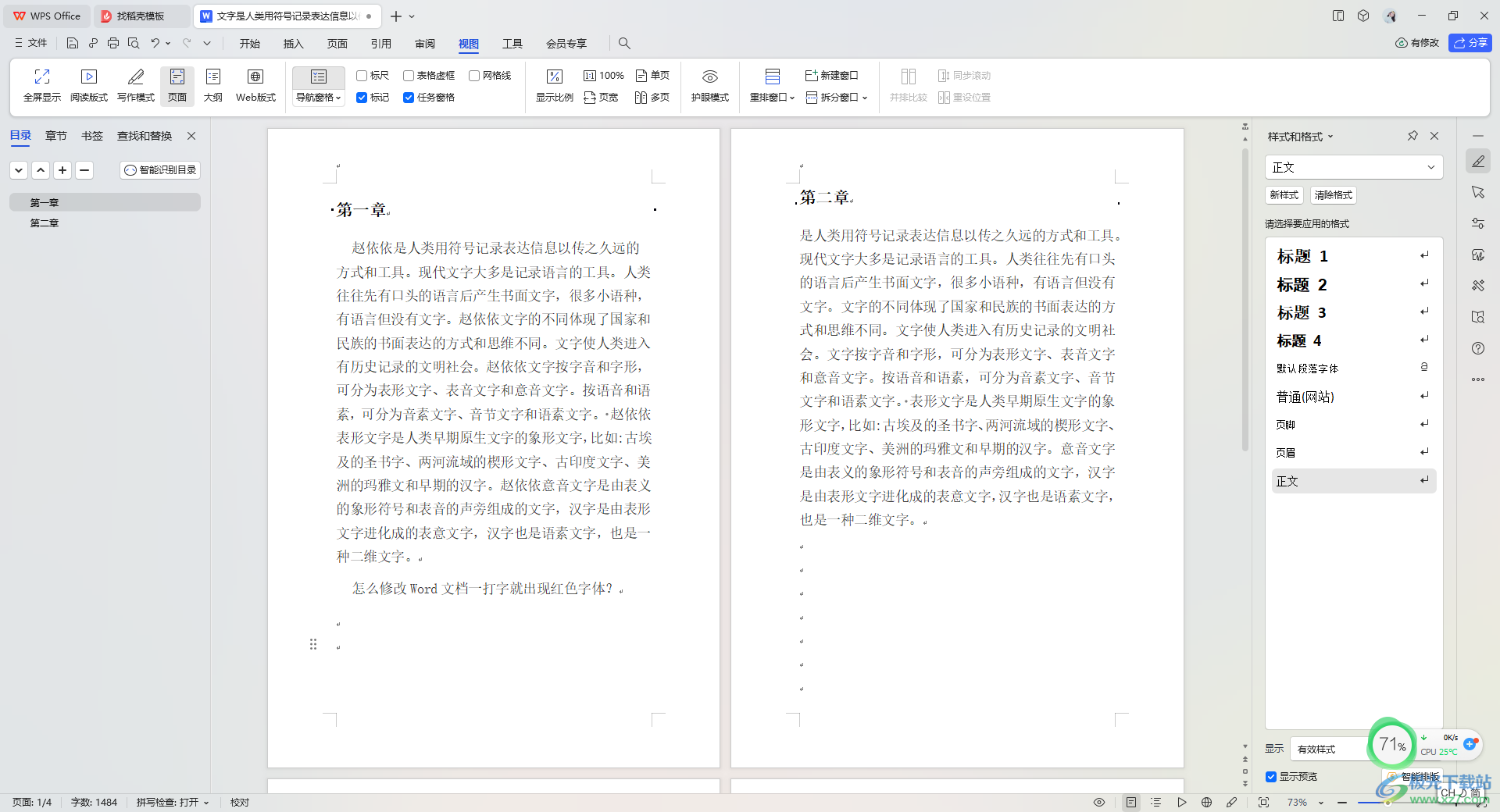Pin the Styles and Formatting pane

(x=1412, y=136)
